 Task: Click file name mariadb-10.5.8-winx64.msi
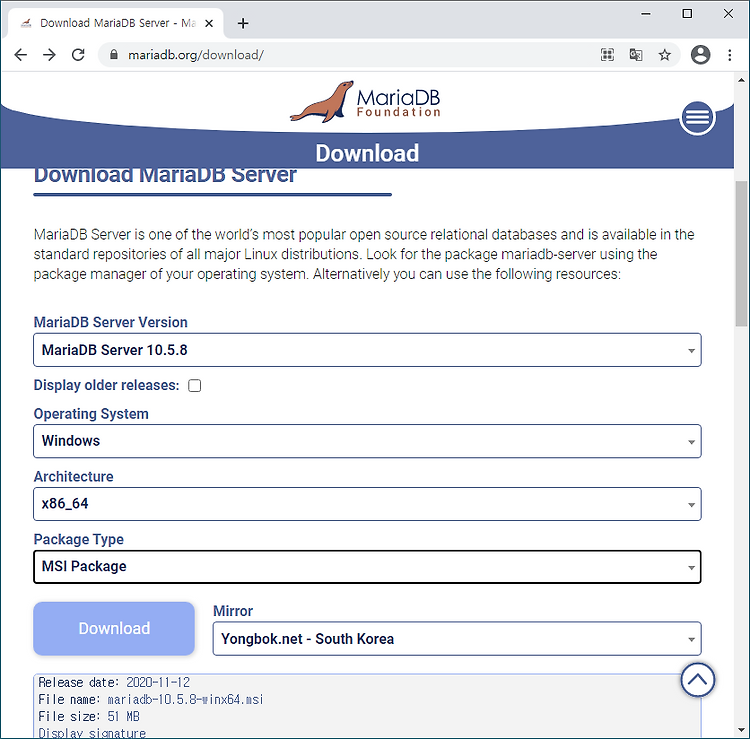tap(185, 700)
